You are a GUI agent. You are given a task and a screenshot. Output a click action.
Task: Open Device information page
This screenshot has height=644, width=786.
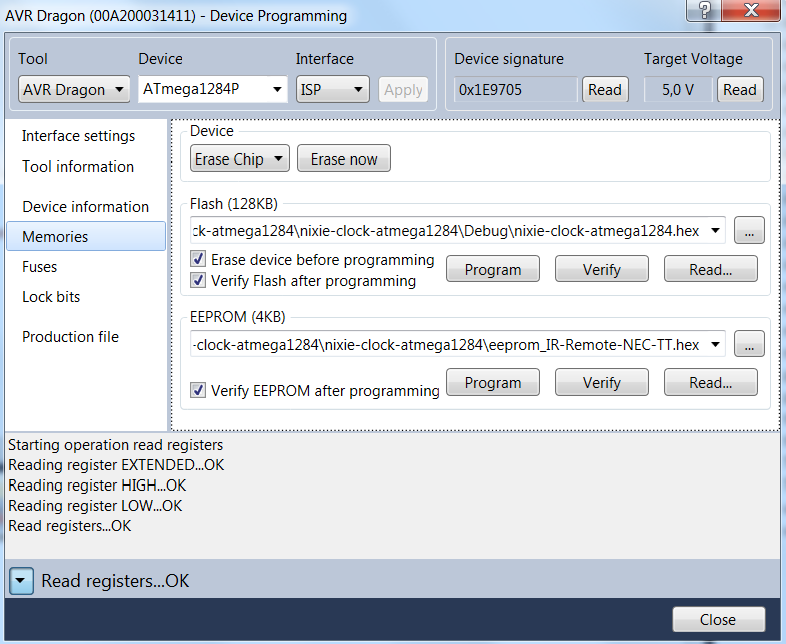point(85,206)
